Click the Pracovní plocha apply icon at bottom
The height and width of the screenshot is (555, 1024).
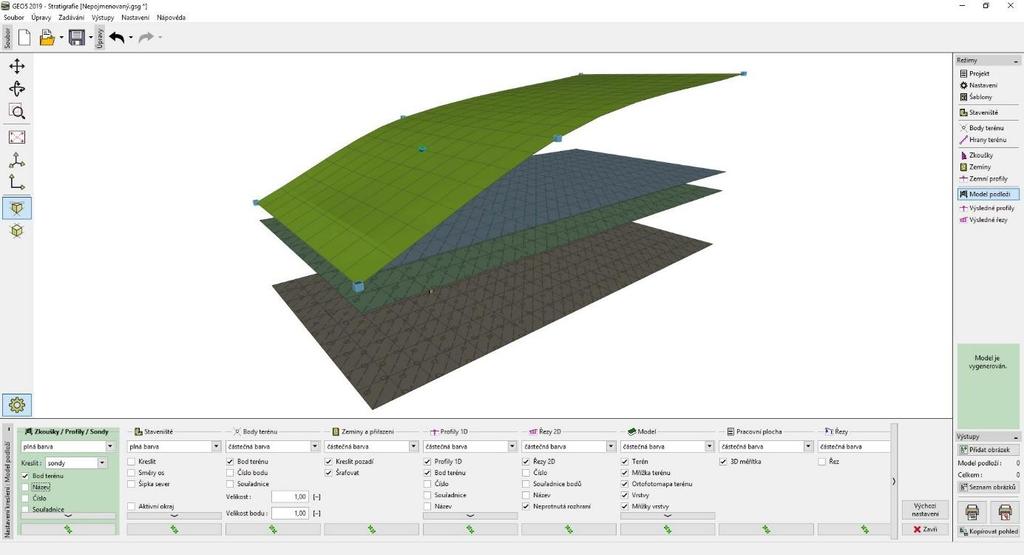766,530
